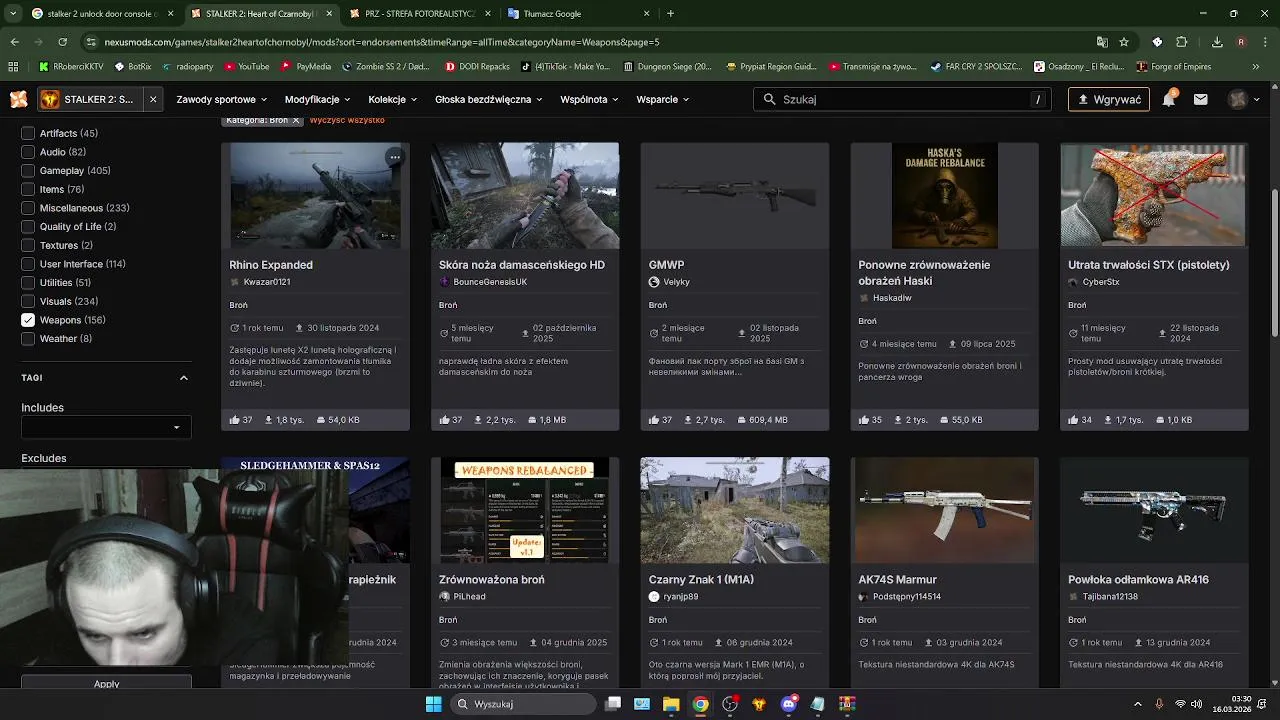This screenshot has width=1280, height=720.
Task: Open the Rhino Expanded three-dot menu
Action: 395,157
